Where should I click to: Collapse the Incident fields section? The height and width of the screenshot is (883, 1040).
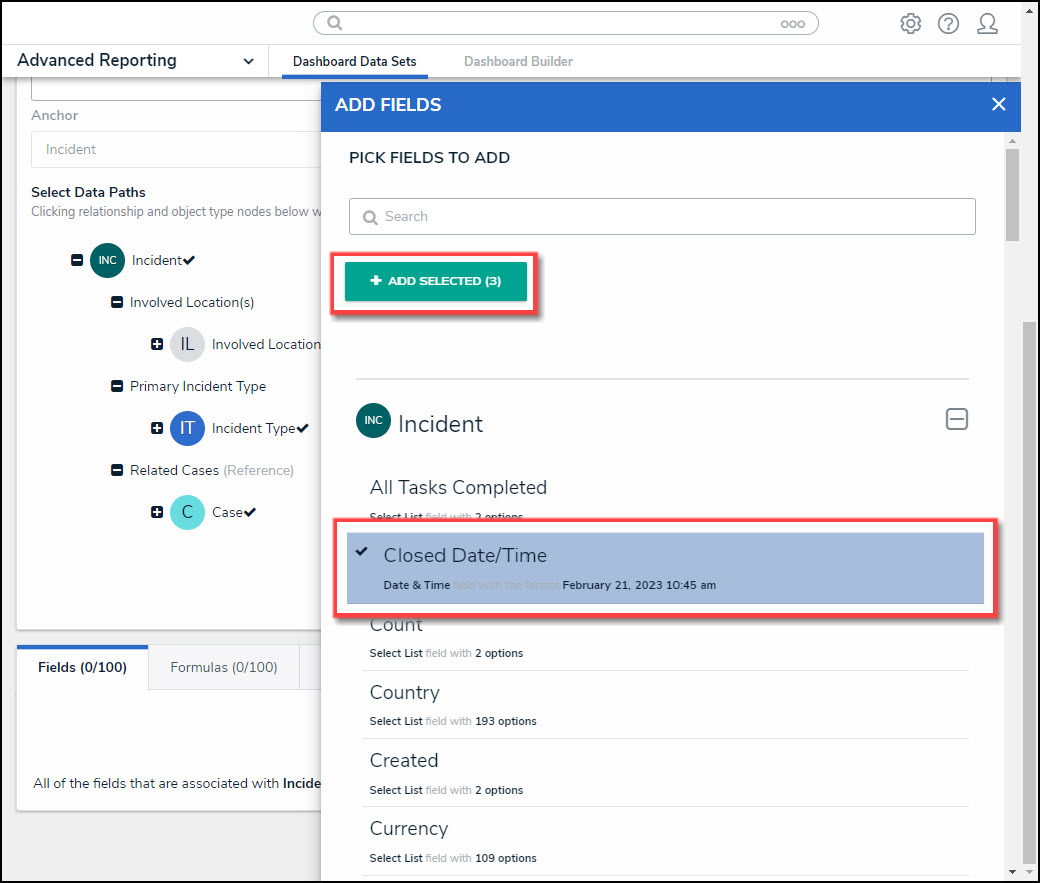pos(956,420)
